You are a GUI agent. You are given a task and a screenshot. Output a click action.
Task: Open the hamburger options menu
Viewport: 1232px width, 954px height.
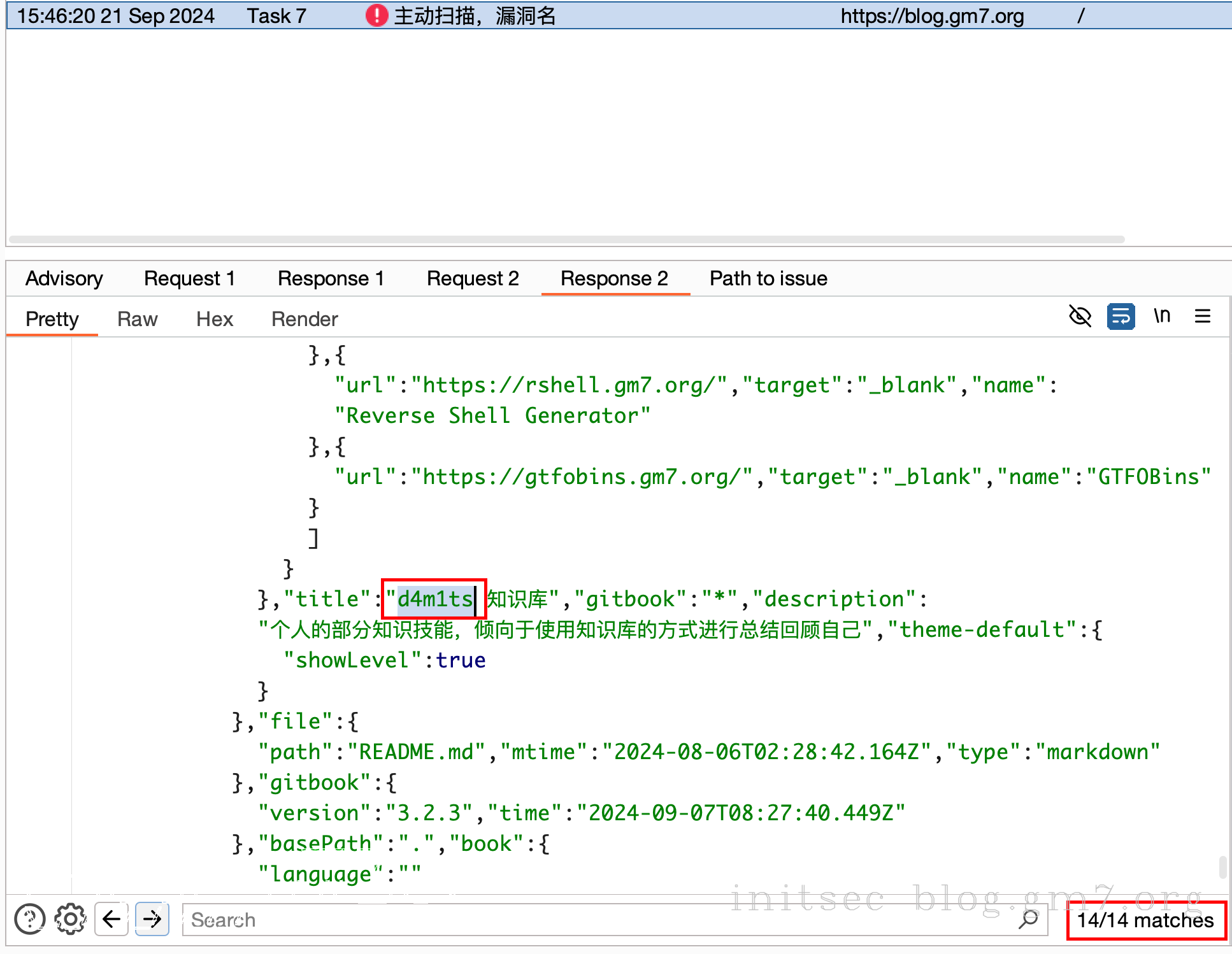point(1202,316)
